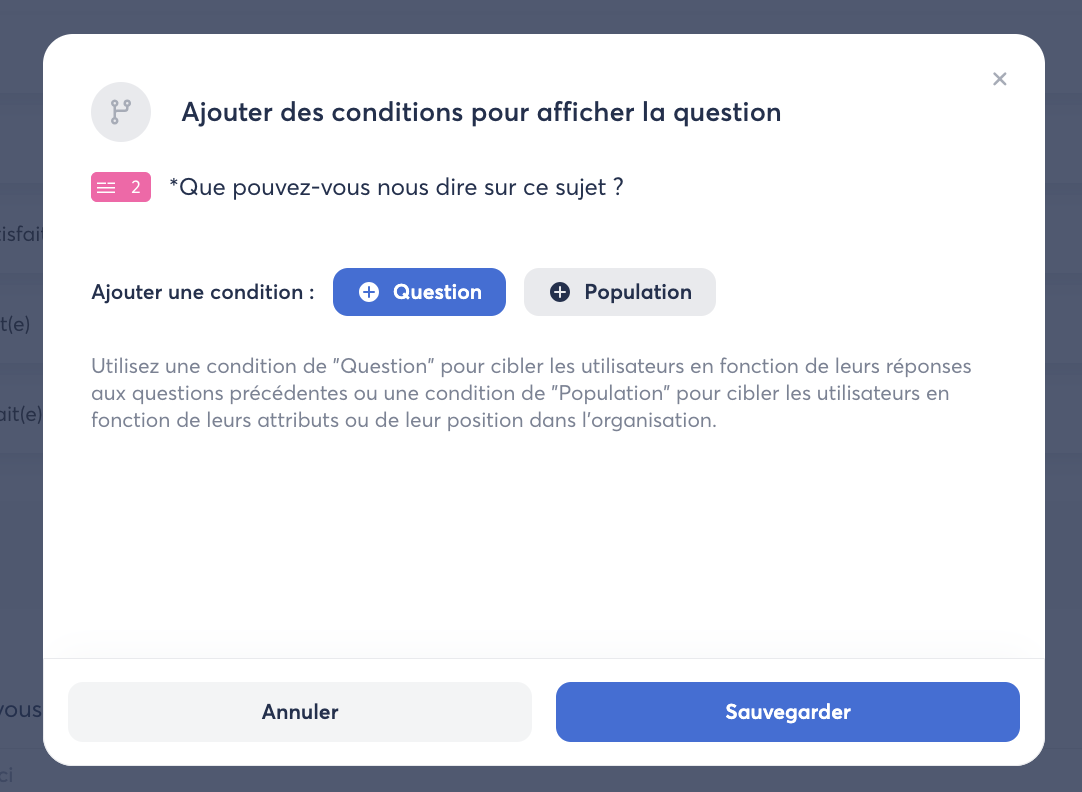1082x792 pixels.
Task: Click the number 2 in the badge
Action: point(136,187)
